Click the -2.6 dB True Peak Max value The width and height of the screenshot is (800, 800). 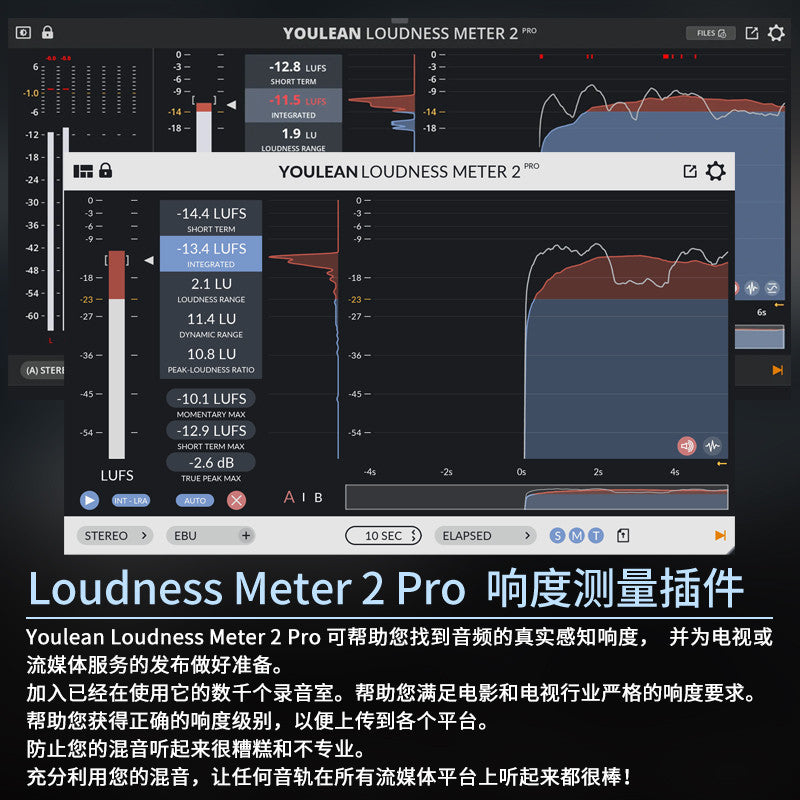[x=211, y=463]
